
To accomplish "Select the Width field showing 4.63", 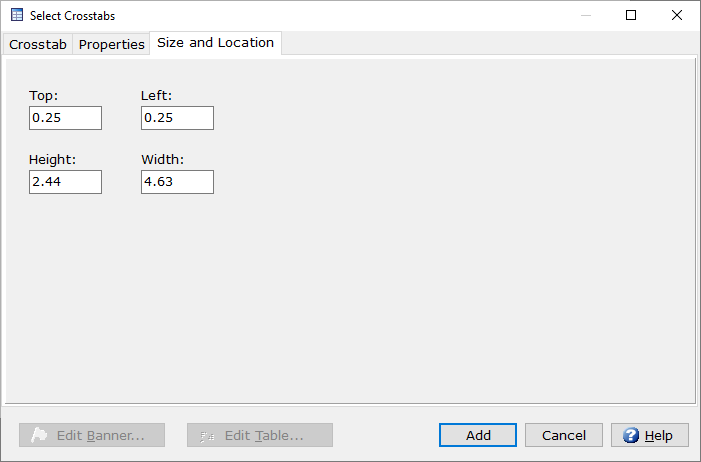I will 177,182.
